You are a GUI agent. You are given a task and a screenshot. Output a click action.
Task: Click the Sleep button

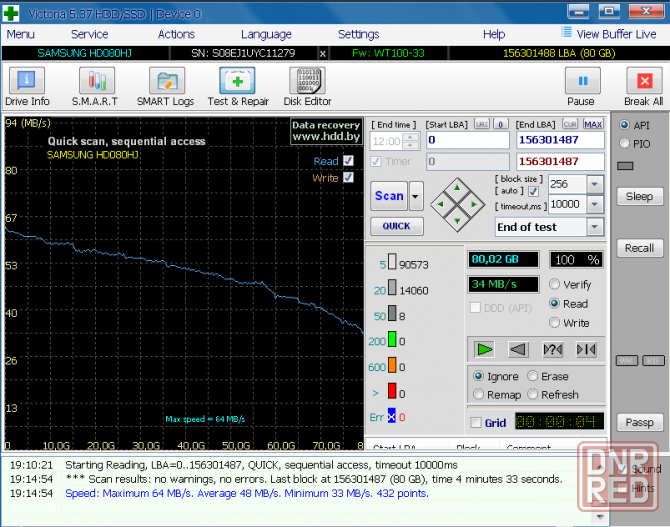[639, 196]
